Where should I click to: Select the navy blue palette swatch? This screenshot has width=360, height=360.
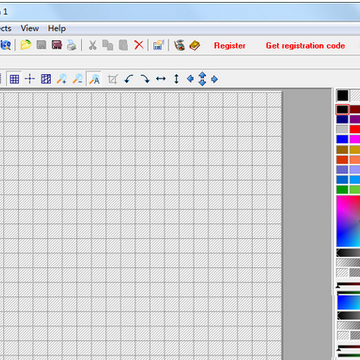(x=342, y=119)
